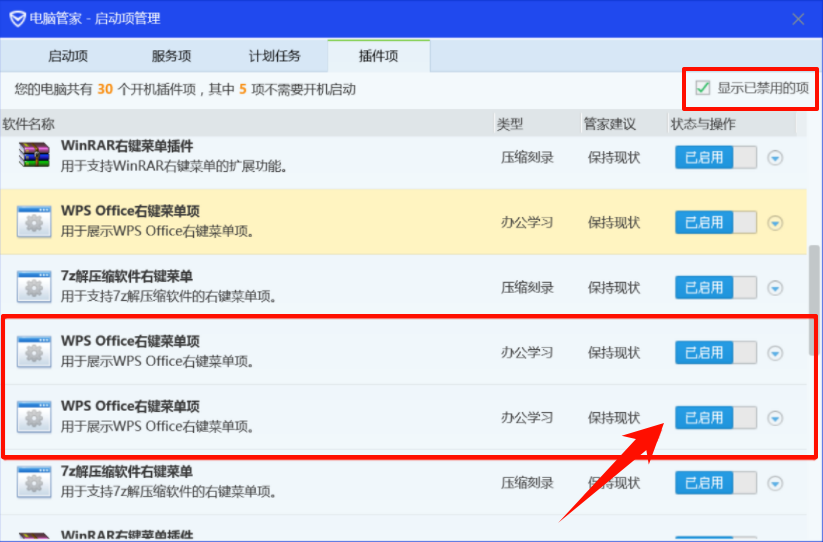
Task: Toggle 已启用 switch of WPS Office row just below the upper 7z row
Action: tap(715, 353)
